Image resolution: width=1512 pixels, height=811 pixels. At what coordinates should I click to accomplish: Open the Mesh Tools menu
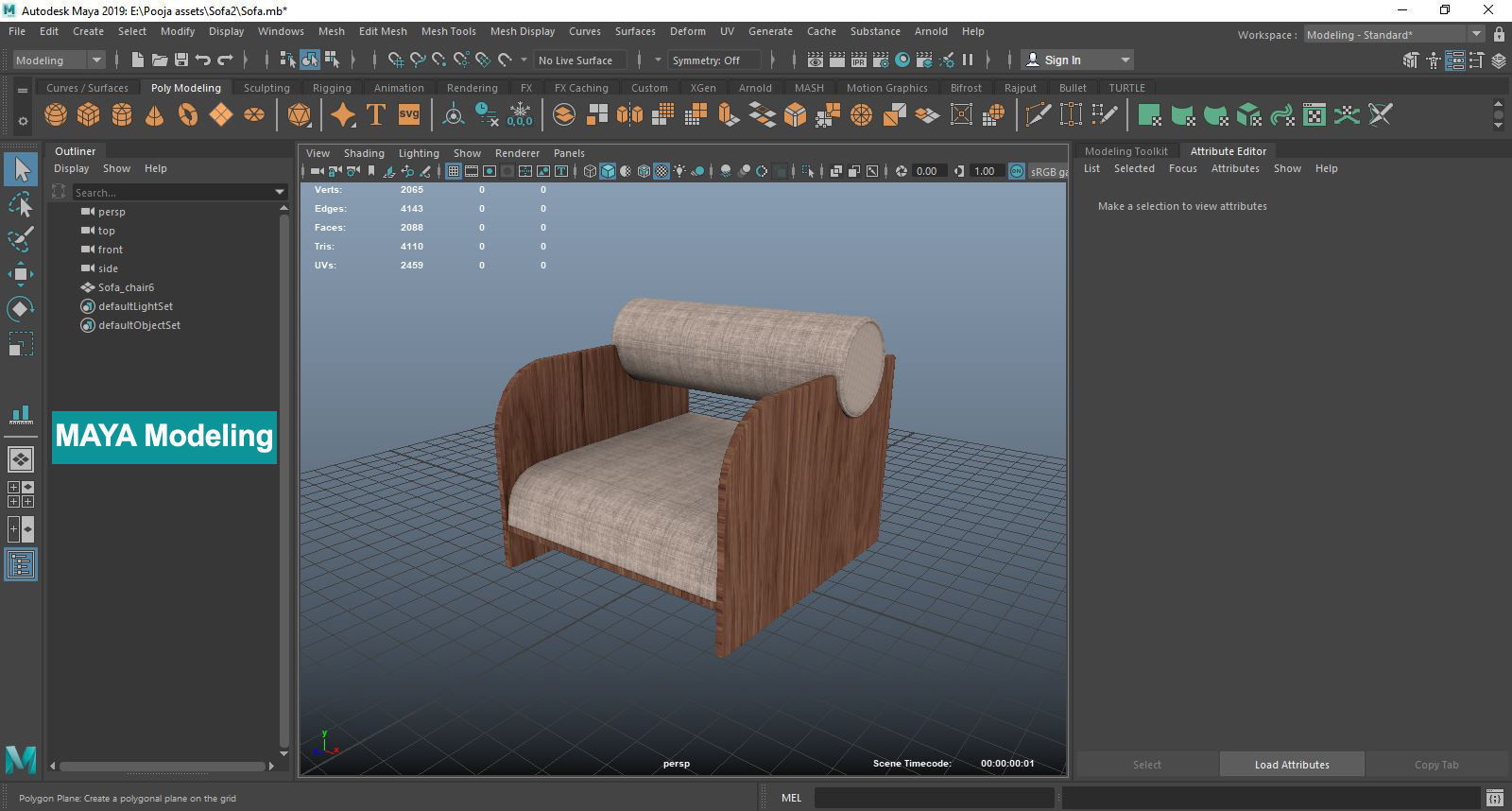448,31
